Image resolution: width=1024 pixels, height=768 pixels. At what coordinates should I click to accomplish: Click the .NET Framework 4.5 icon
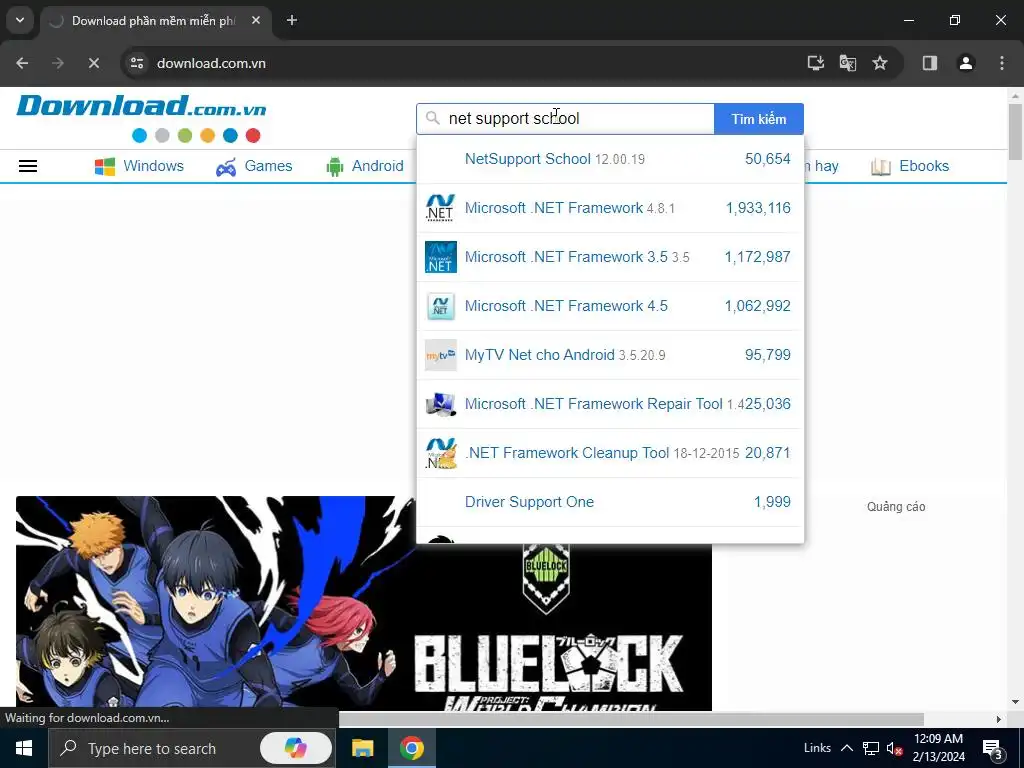point(441,306)
